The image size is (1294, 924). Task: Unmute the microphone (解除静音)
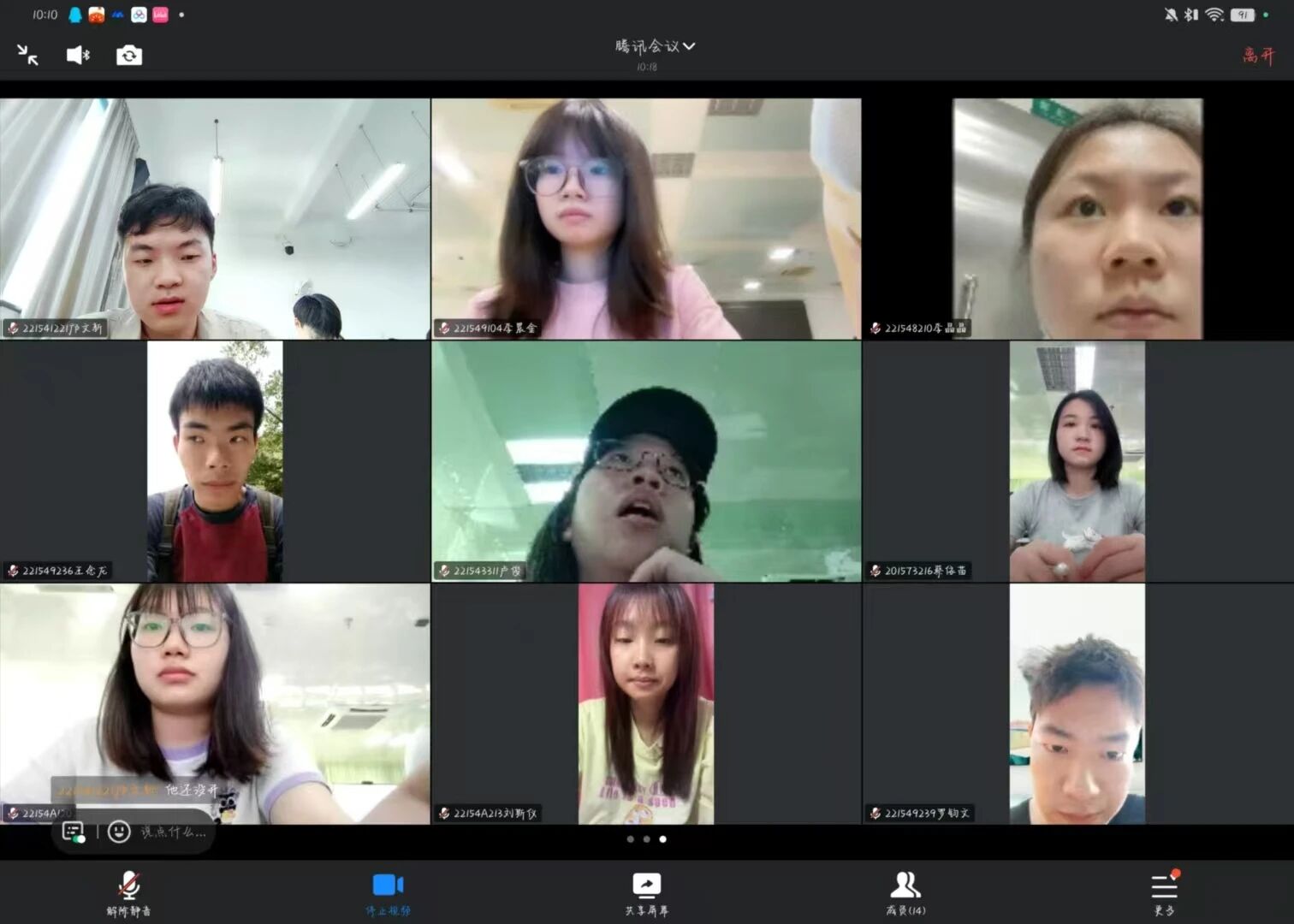128,892
